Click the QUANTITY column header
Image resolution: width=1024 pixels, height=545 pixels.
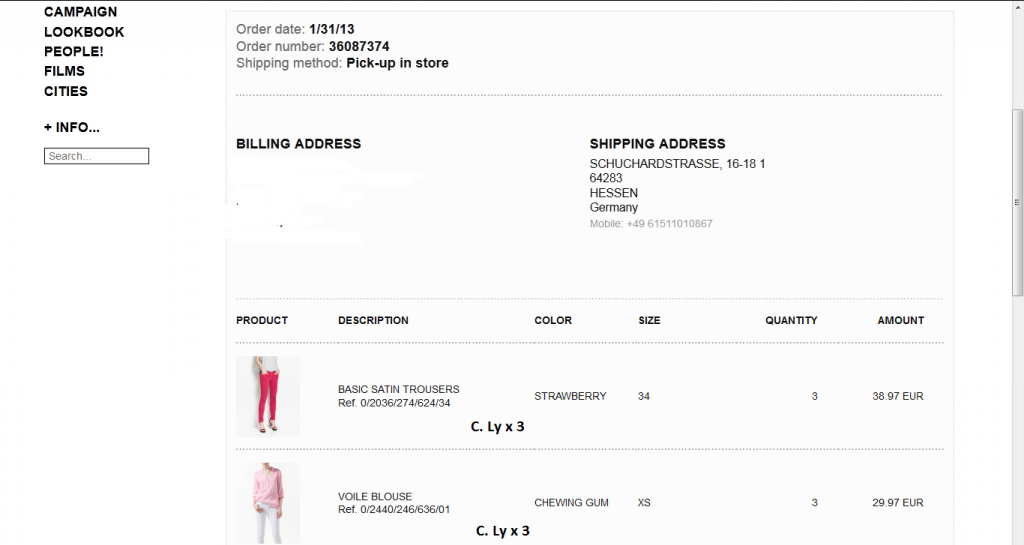(x=791, y=320)
